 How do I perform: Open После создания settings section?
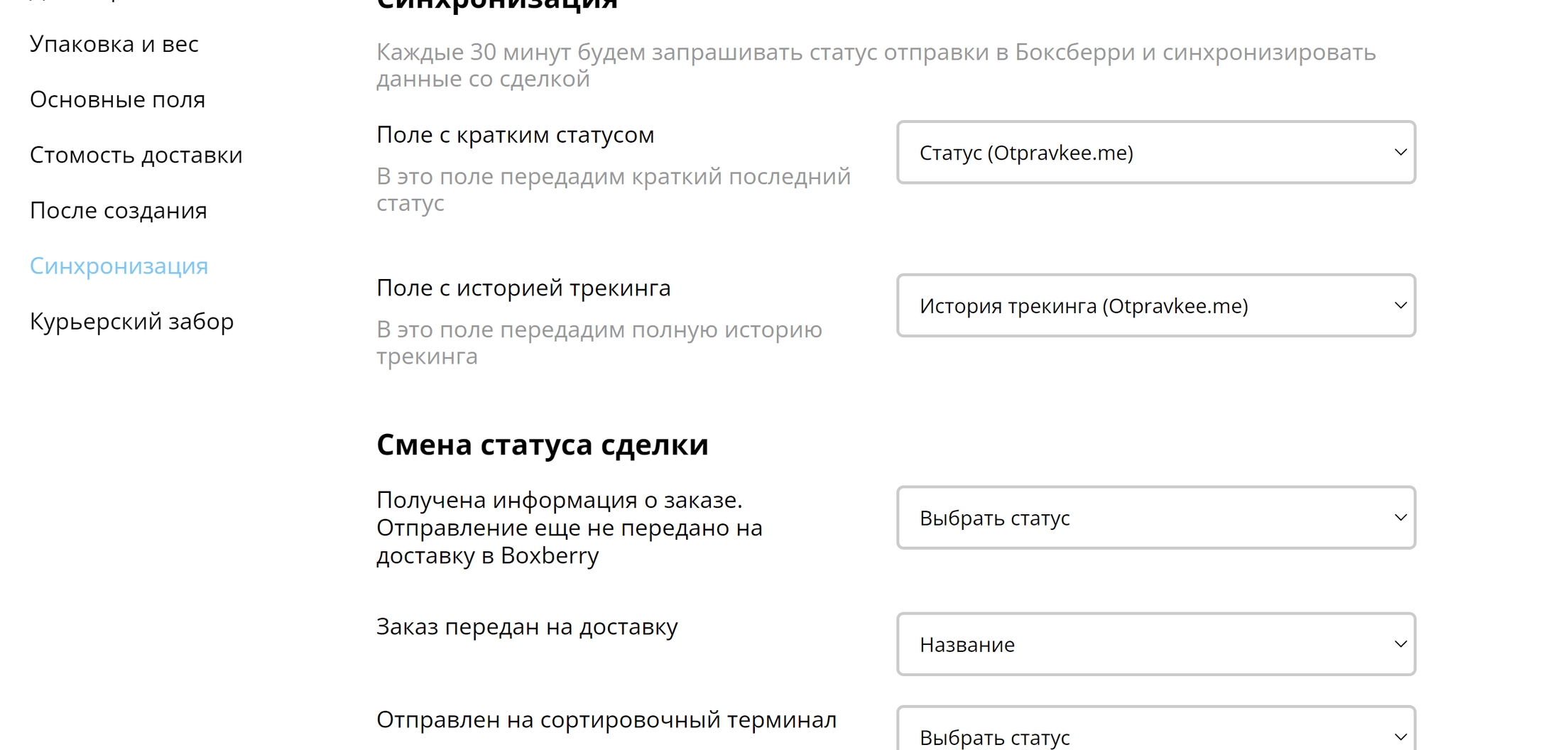(x=119, y=210)
